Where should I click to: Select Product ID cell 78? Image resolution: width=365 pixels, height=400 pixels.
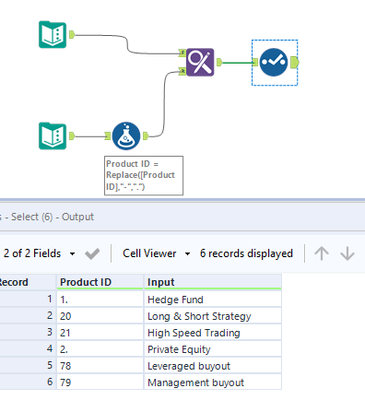point(100,366)
